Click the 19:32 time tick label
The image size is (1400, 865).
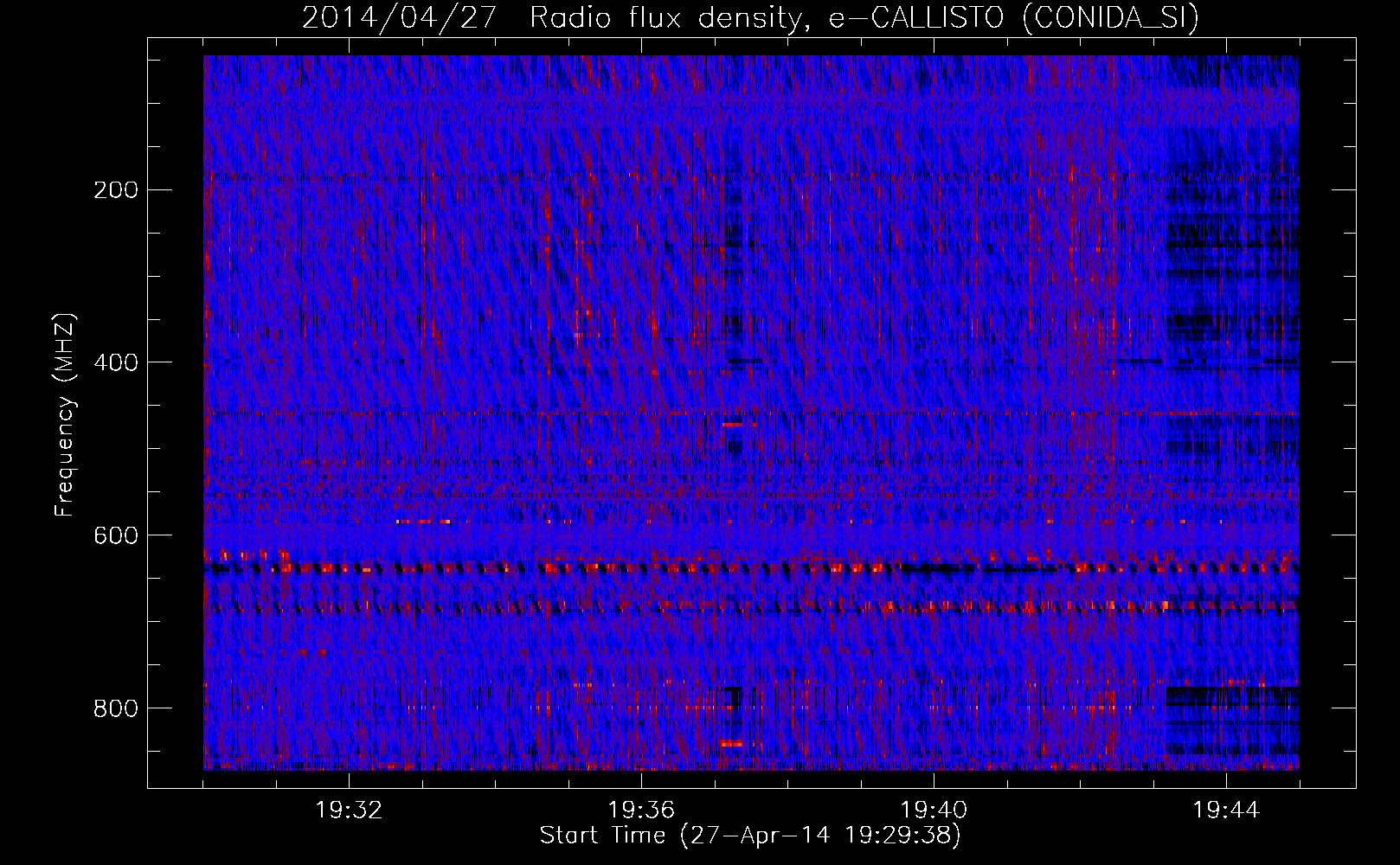coord(349,811)
